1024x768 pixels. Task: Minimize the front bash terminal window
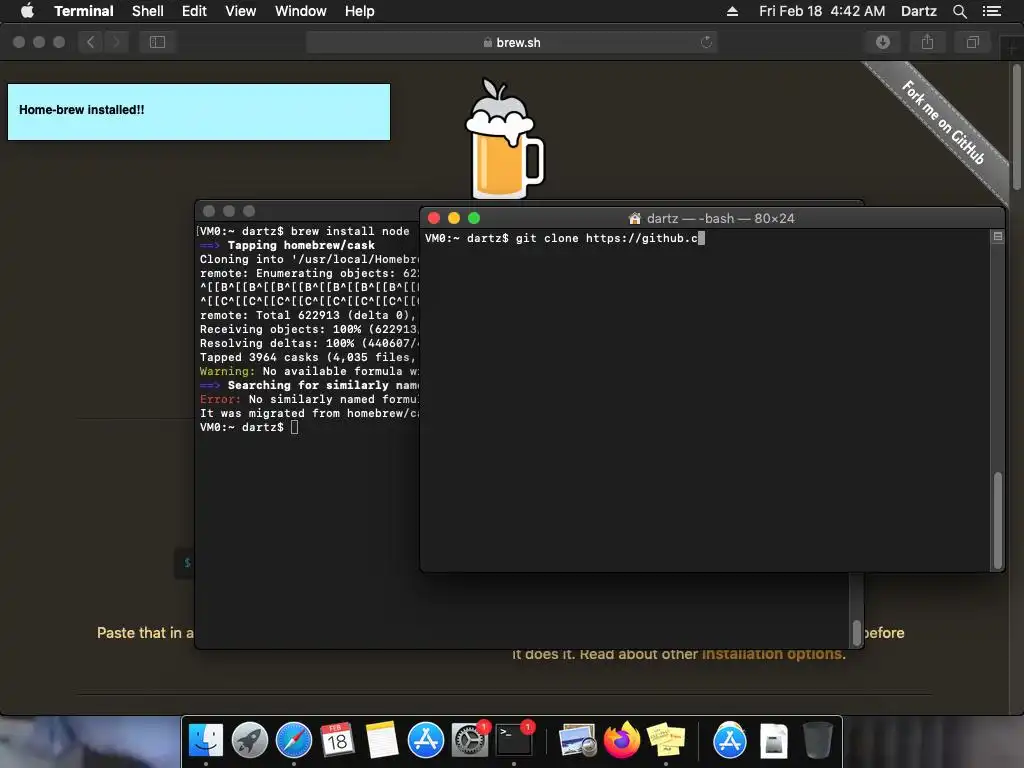point(454,218)
